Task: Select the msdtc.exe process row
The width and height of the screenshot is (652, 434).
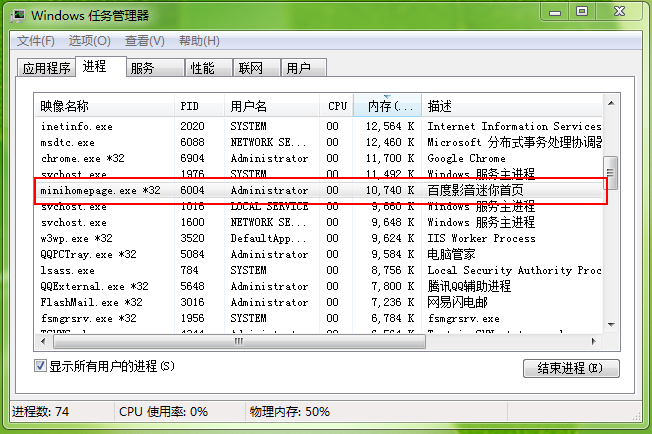Action: [319, 142]
